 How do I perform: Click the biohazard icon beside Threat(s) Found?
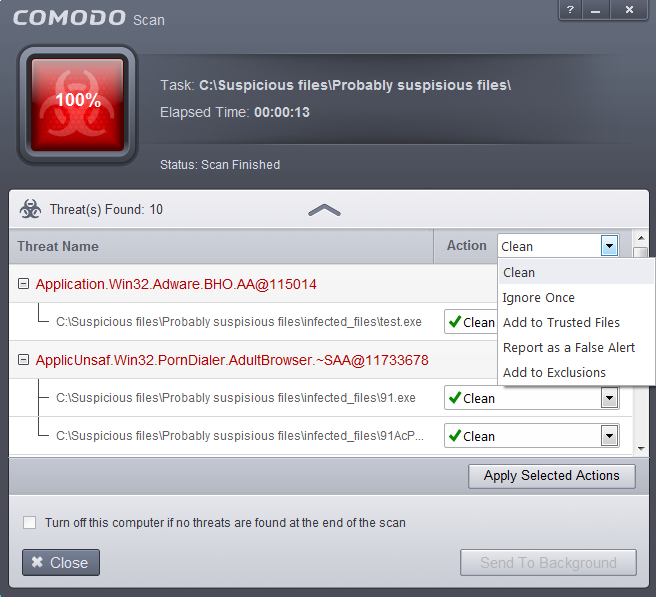(x=30, y=209)
